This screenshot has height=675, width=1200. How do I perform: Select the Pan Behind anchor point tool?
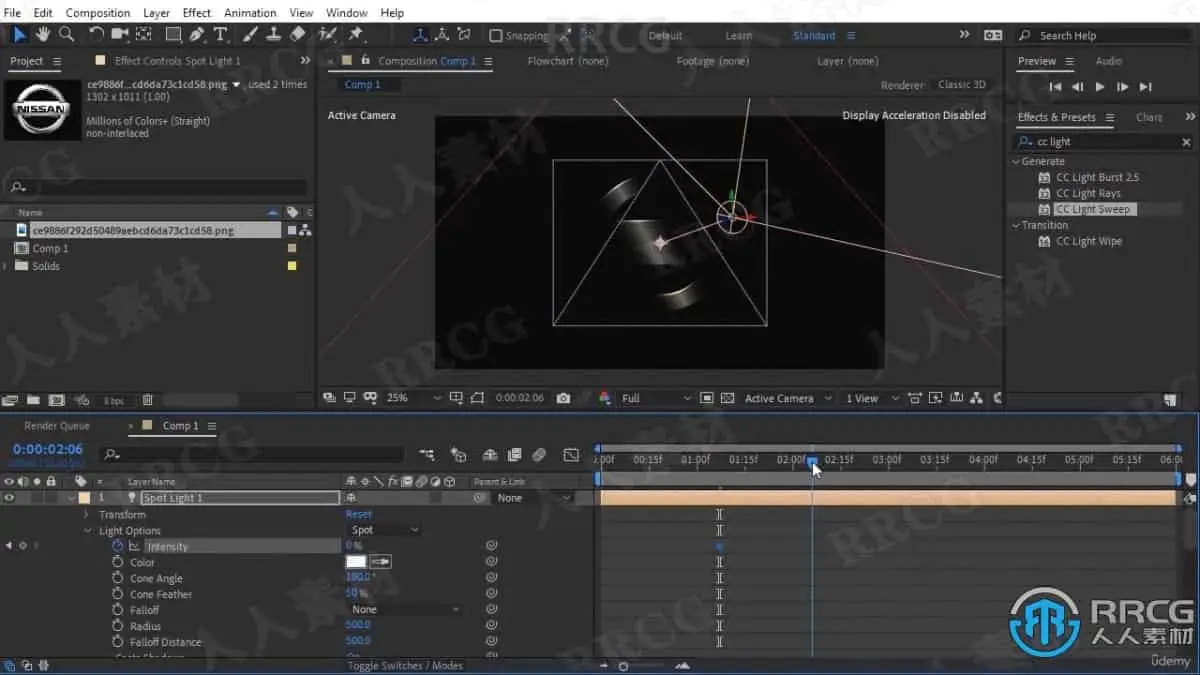click(x=144, y=34)
